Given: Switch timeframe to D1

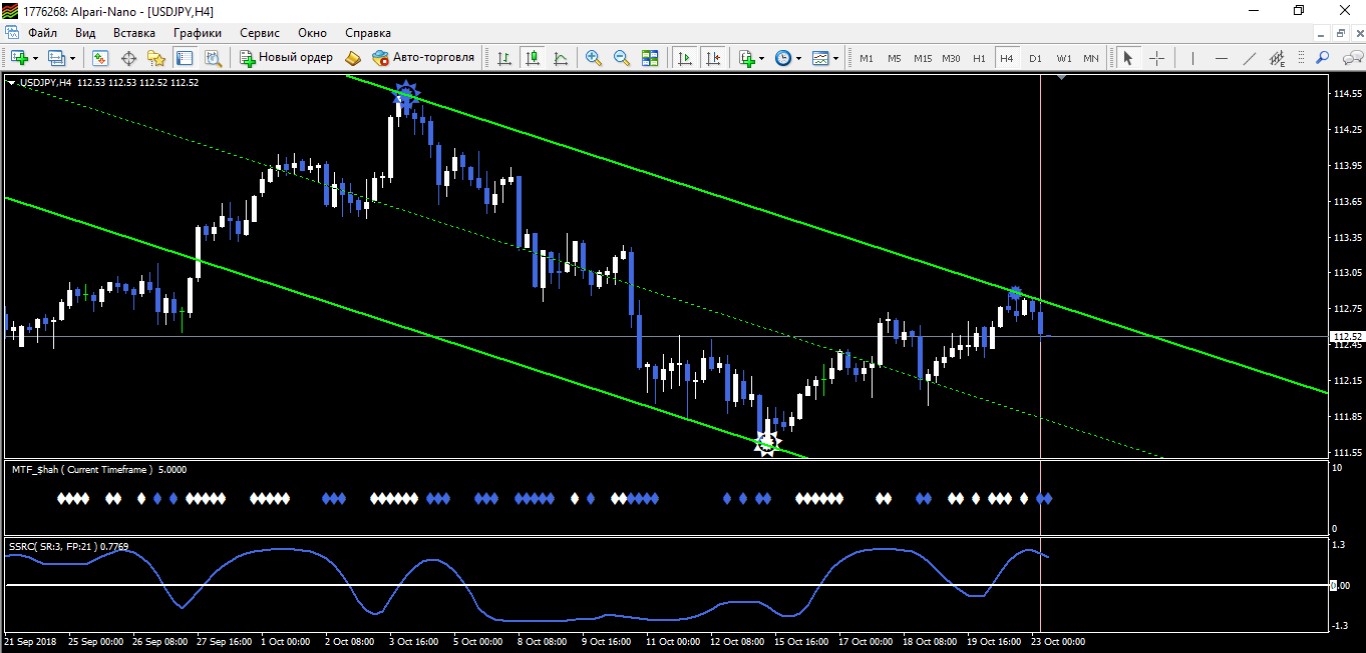Looking at the screenshot, I should coord(1035,58).
